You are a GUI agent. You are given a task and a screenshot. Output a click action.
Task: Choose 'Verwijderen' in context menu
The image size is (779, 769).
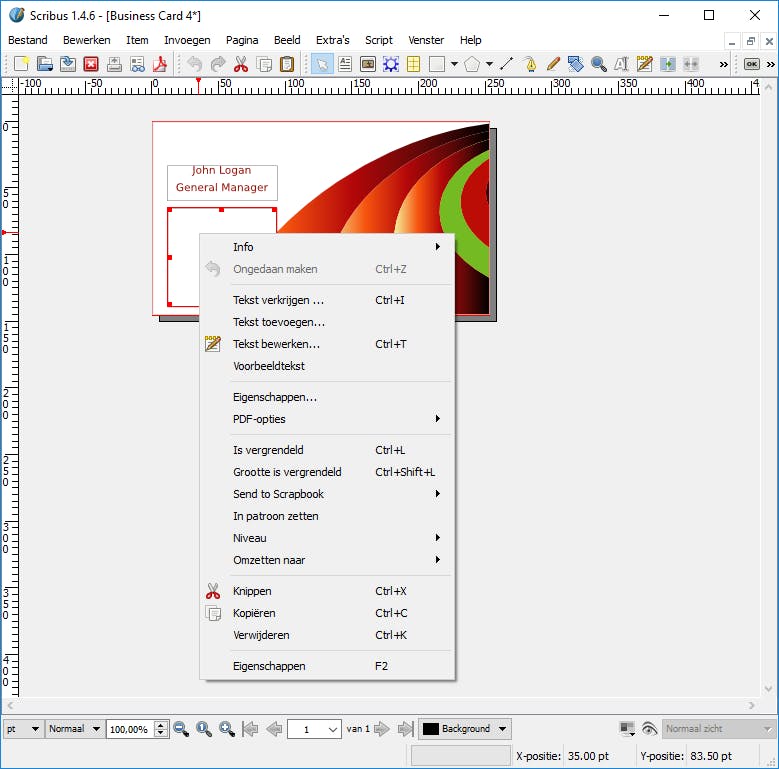tap(327, 635)
